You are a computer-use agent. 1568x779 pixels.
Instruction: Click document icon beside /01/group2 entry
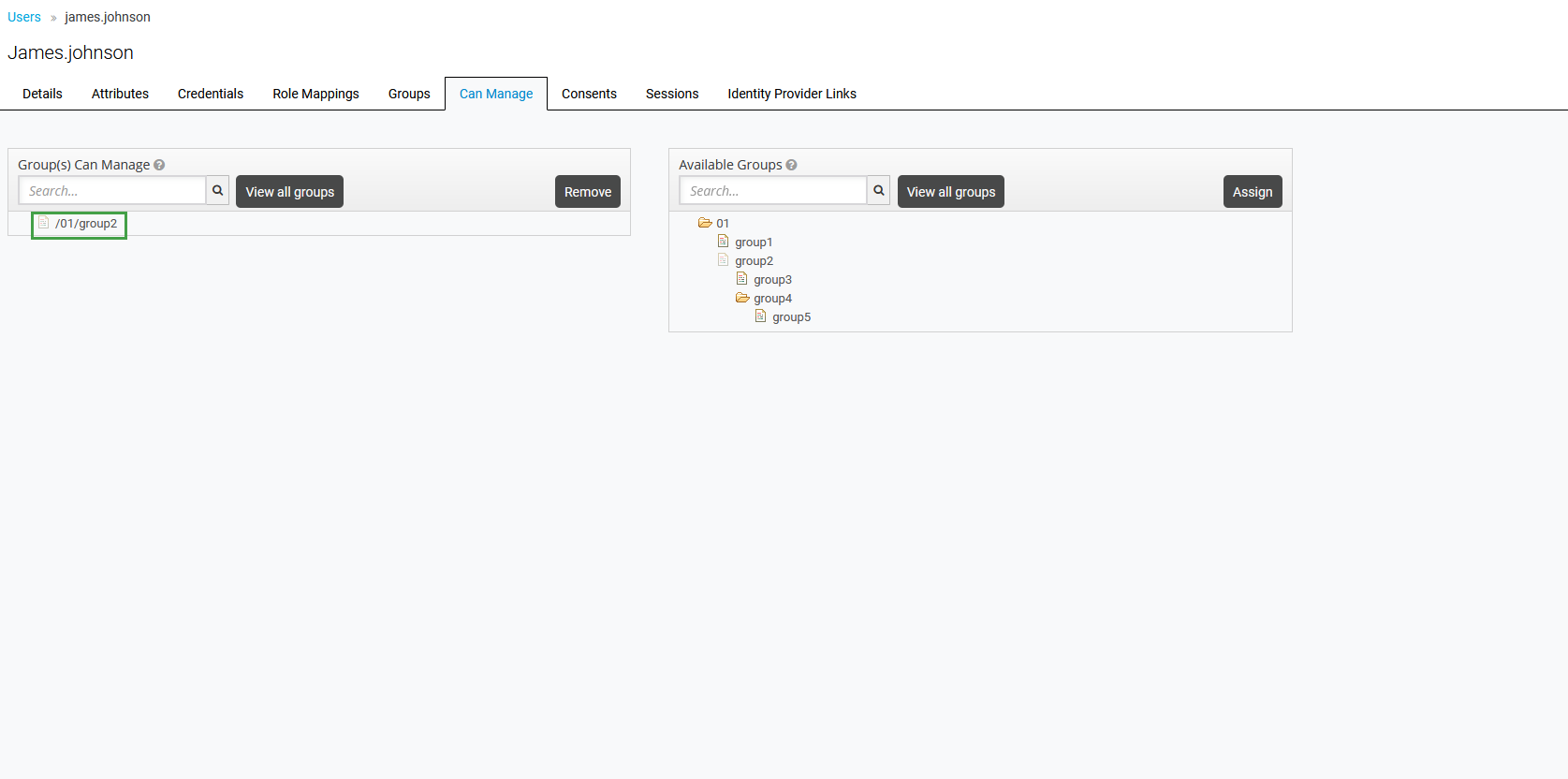point(43,223)
